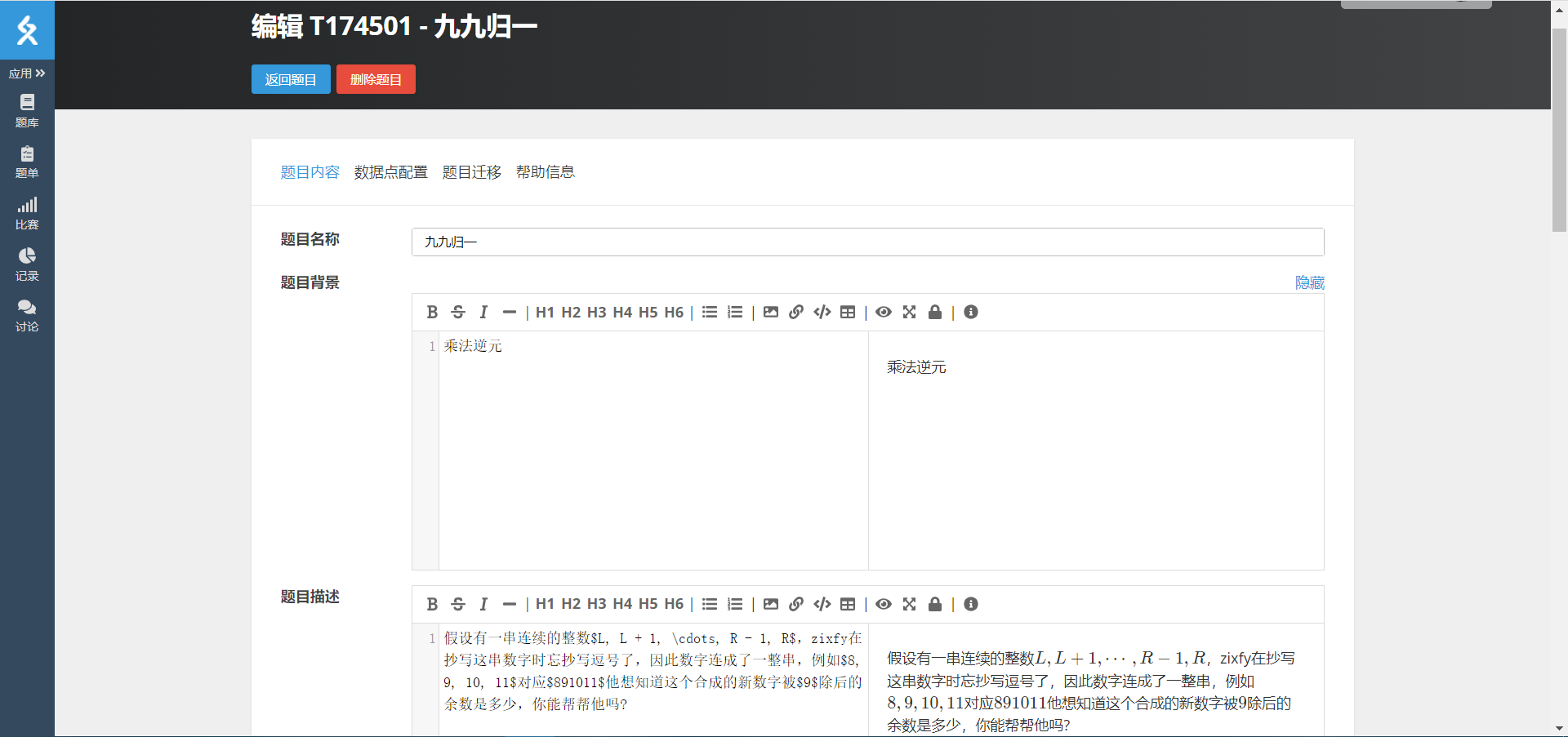
Task: Apply H6 heading in 题目描述 editor
Action: 674,604
